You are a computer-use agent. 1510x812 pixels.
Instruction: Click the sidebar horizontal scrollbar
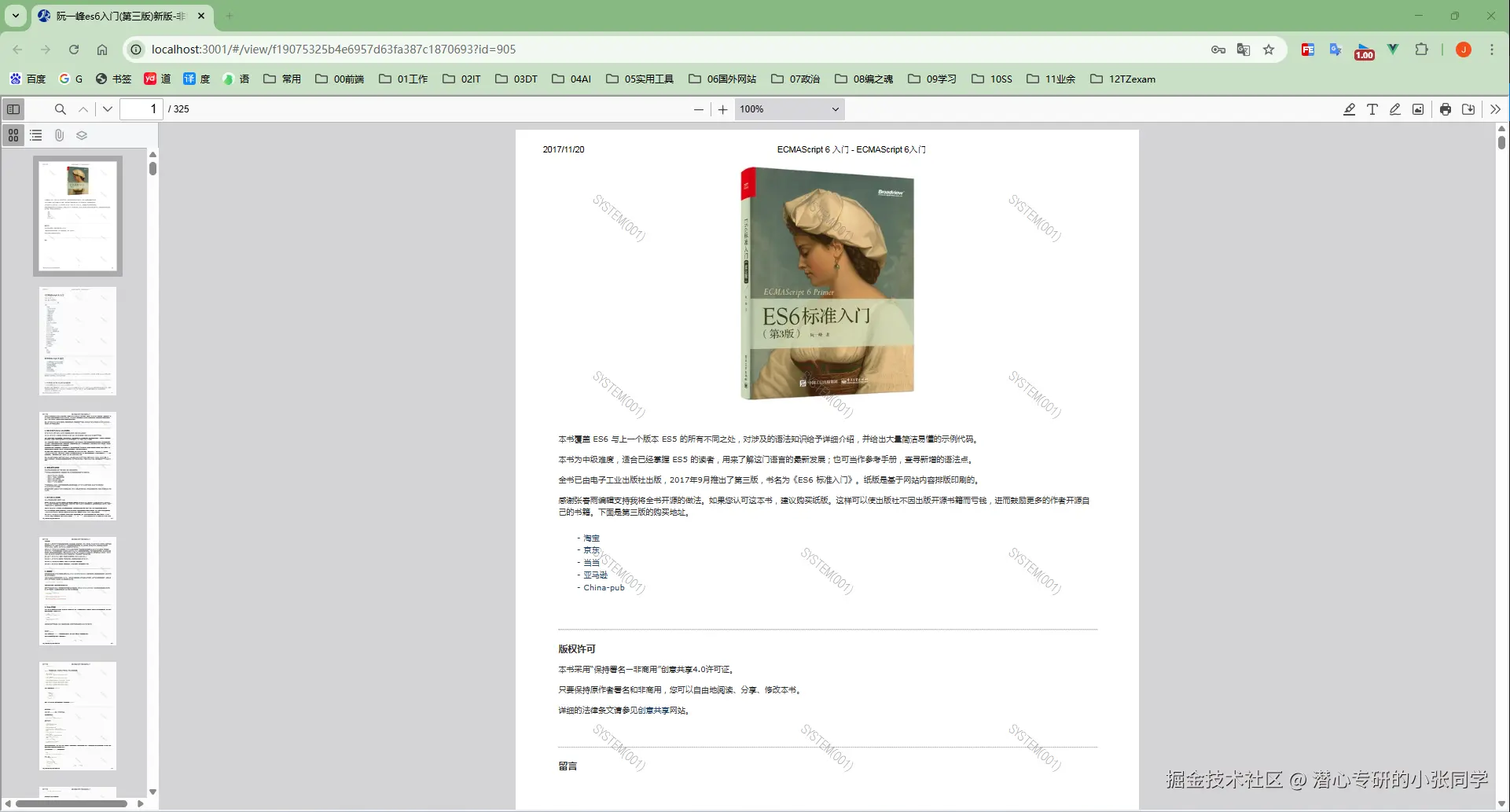(72, 803)
